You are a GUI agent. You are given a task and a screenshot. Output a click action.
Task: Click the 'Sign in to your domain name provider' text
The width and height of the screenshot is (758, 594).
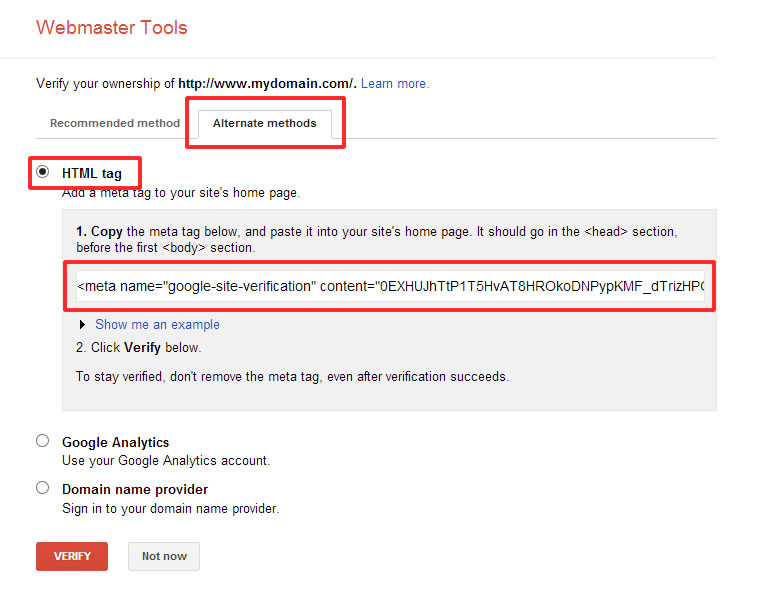click(170, 508)
